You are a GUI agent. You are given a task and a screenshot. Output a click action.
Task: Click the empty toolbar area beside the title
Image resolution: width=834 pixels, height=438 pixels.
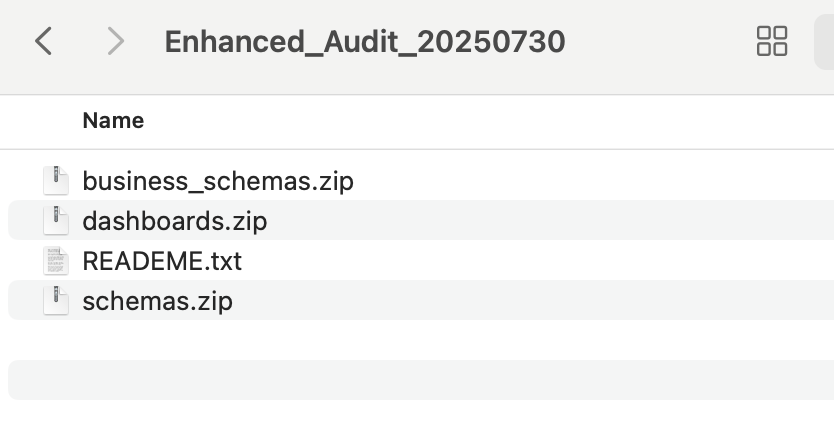pyautogui.click(x=660, y=42)
